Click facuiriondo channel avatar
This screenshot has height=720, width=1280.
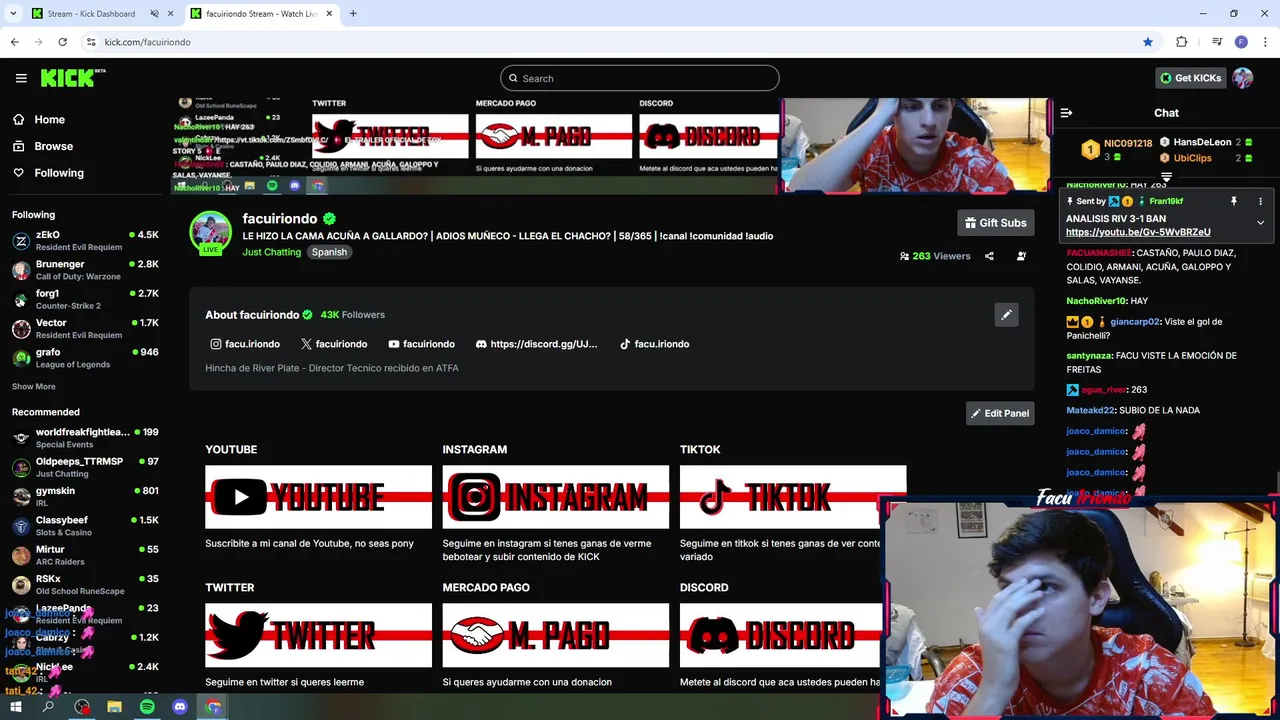coord(210,232)
